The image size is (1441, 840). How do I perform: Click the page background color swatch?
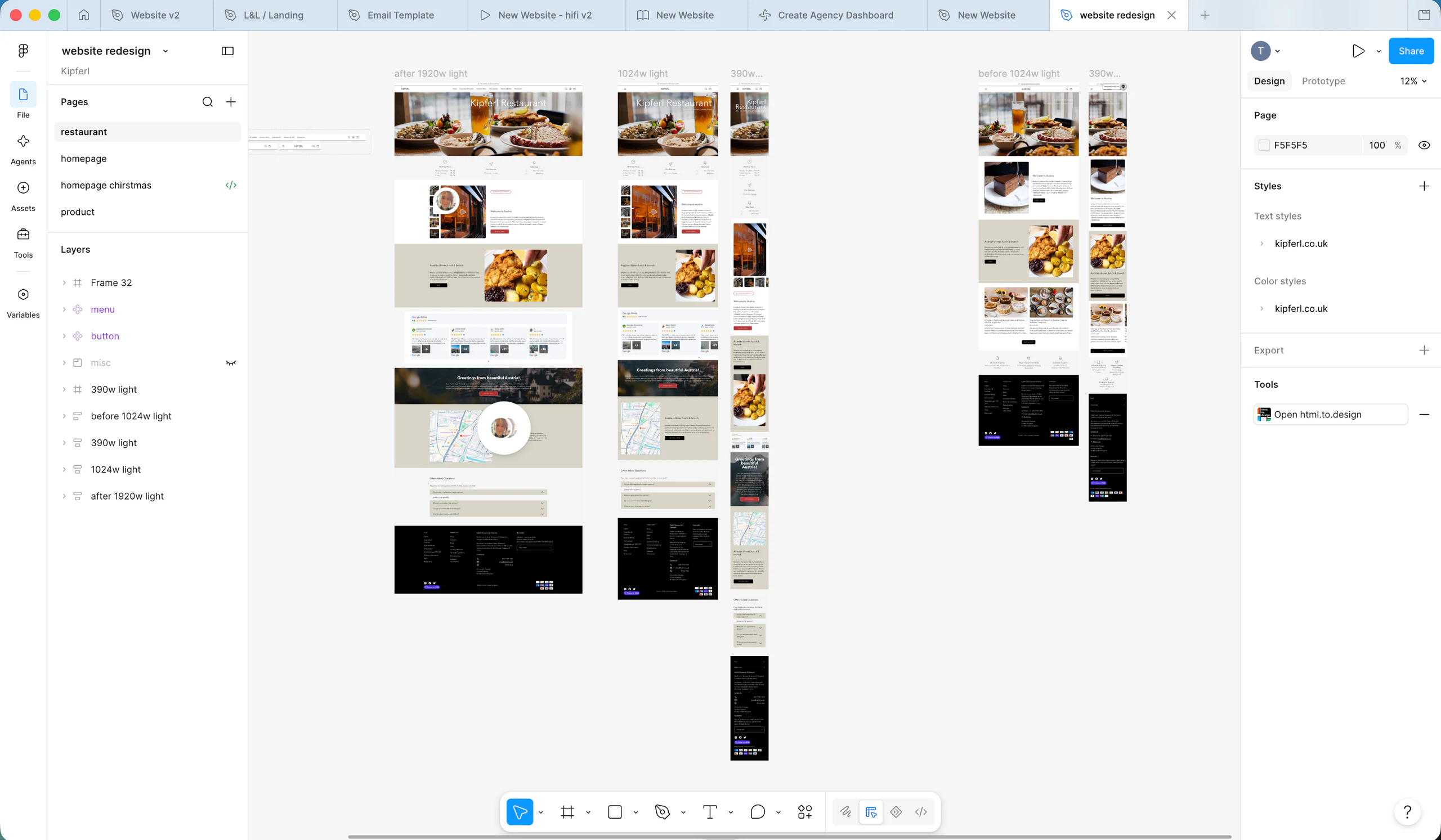(1264, 145)
